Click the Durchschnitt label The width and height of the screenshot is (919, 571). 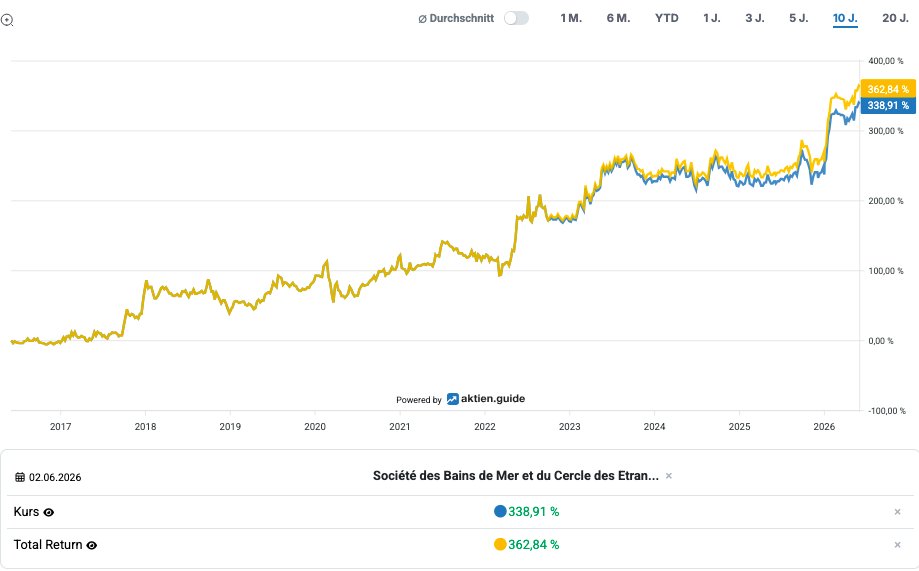[x=456, y=18]
